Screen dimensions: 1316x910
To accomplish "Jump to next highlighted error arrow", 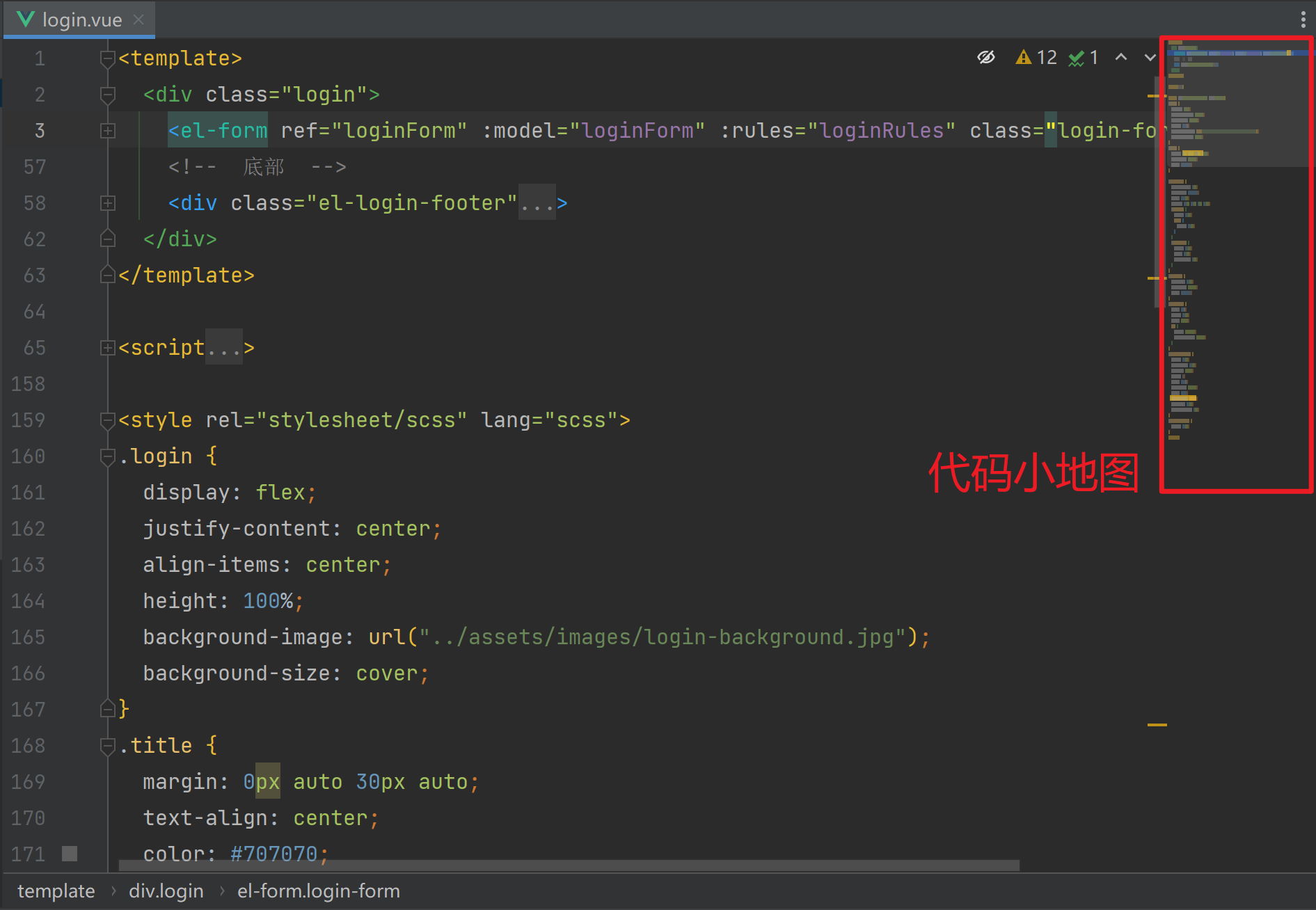I will tap(1150, 57).
